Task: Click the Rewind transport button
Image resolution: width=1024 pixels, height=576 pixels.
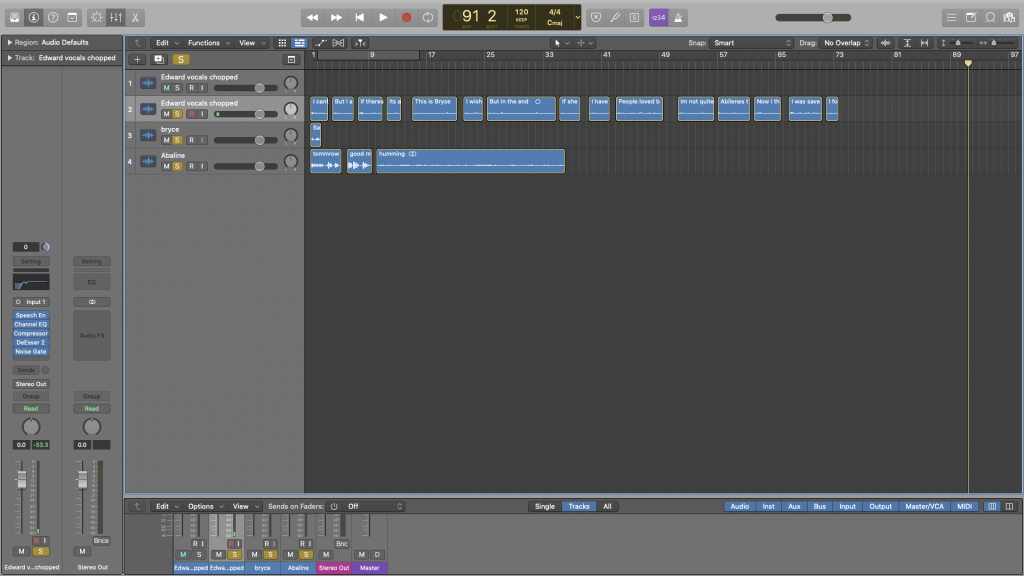Action: 313,18
